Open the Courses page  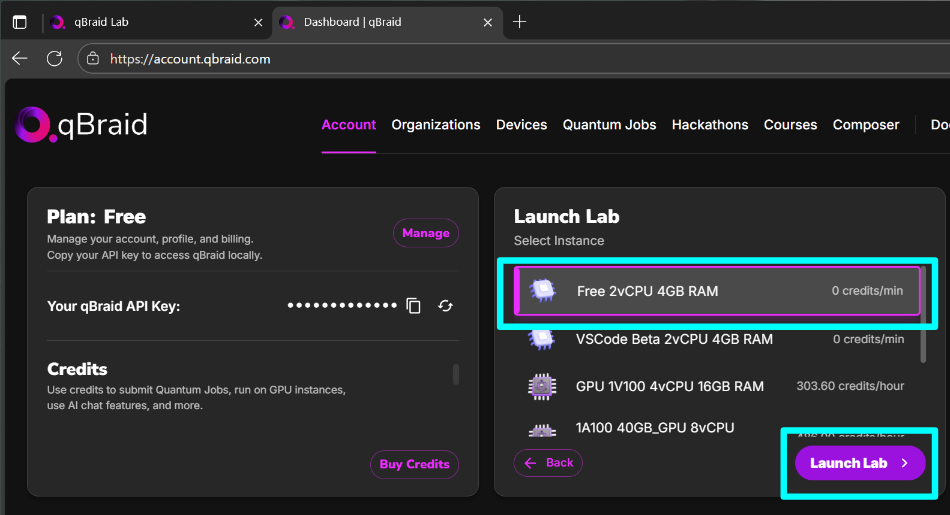coord(790,125)
